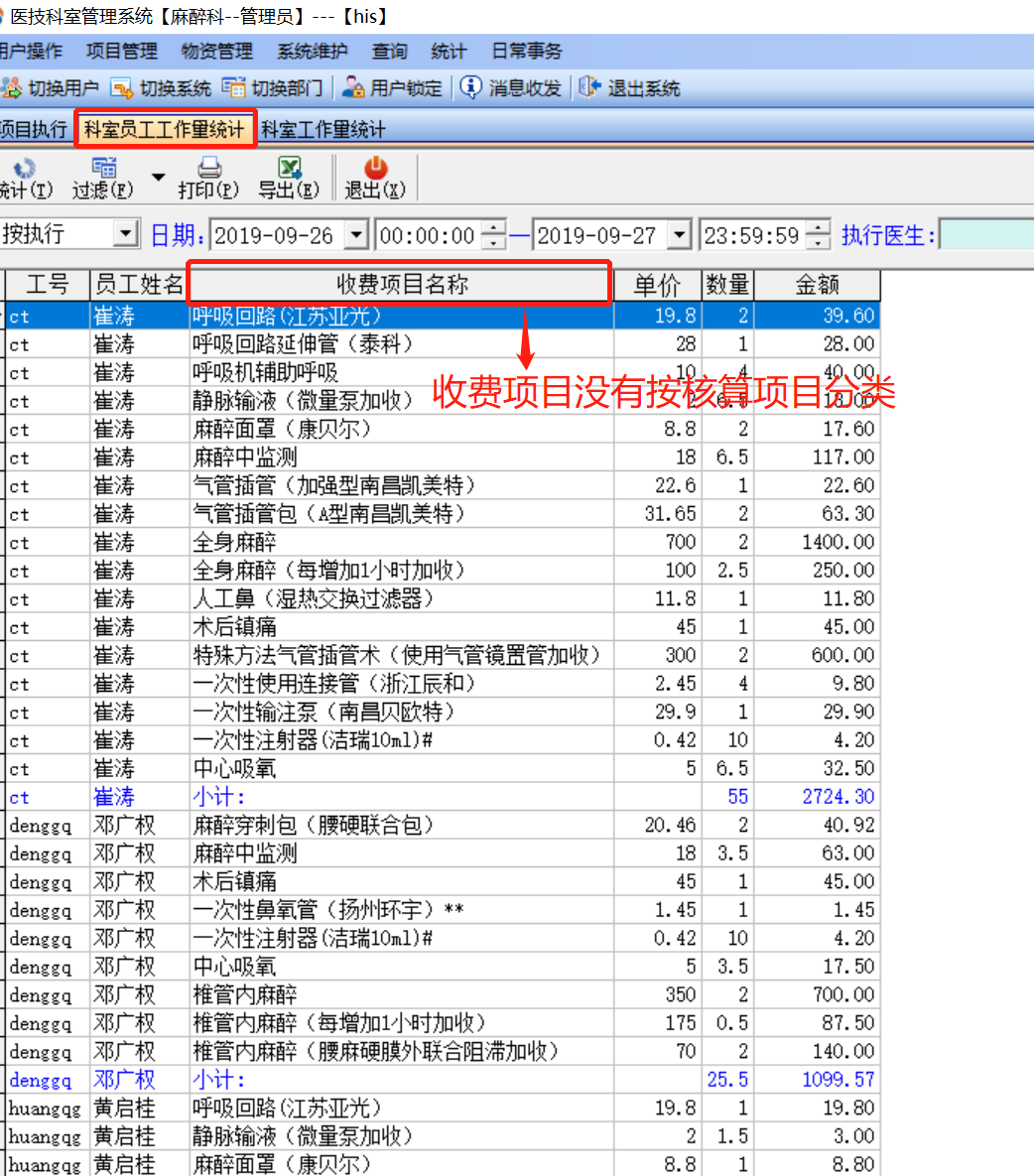Image resolution: width=1034 pixels, height=1176 pixels.
Task: Select 椎管内麻醉（腰麻硬膜外联合阻滞加收） row
Action: coord(443,1052)
